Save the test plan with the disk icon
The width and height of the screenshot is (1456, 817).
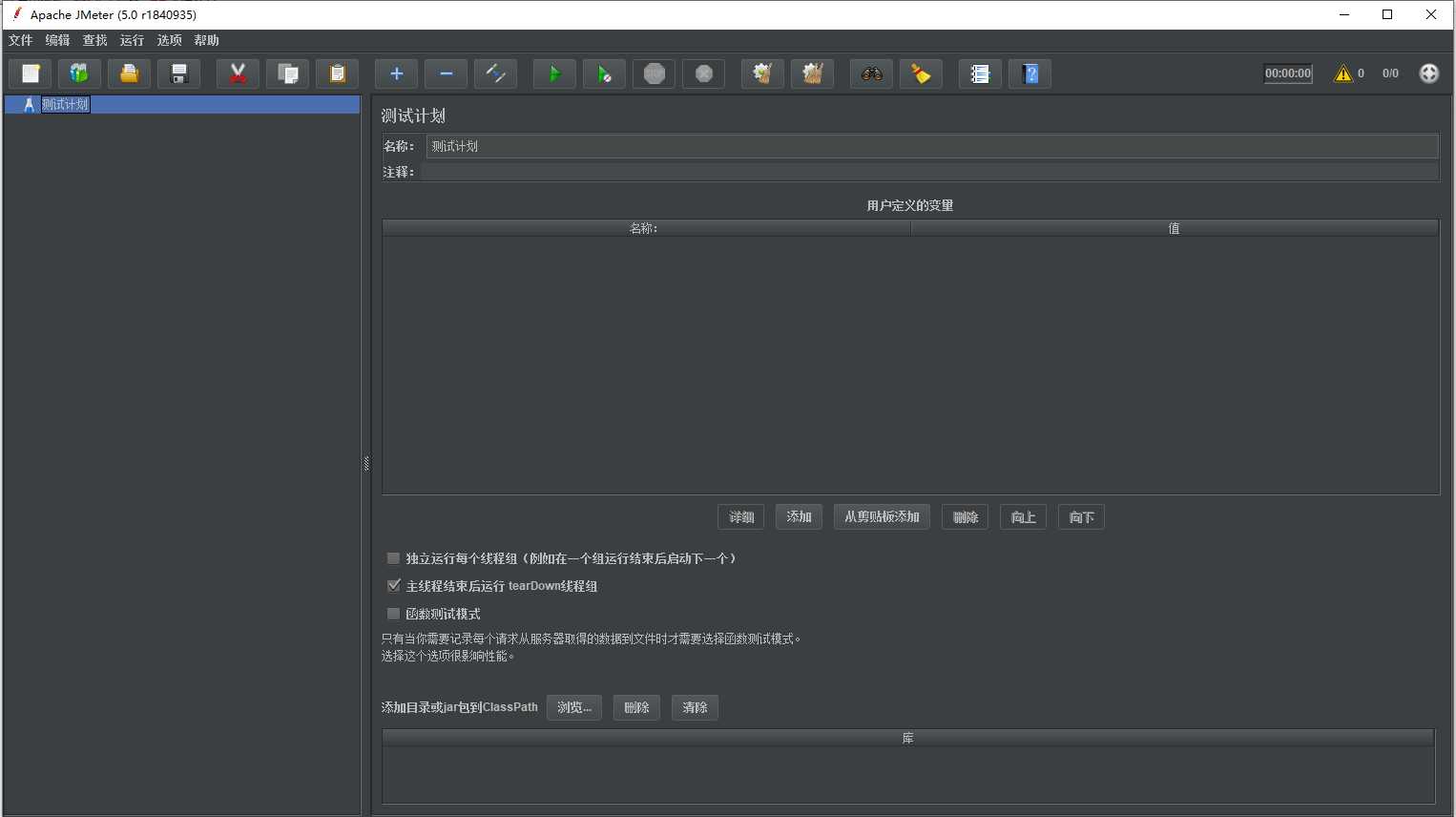[x=178, y=73]
